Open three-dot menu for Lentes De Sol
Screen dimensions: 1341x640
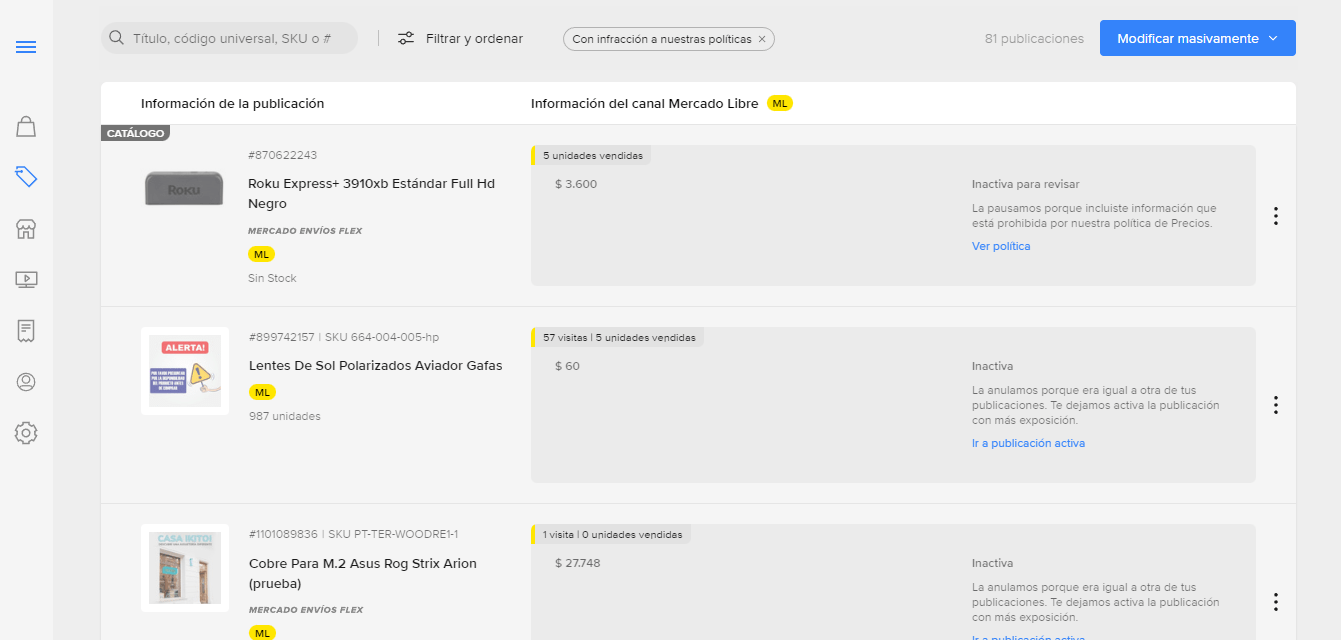(x=1275, y=405)
